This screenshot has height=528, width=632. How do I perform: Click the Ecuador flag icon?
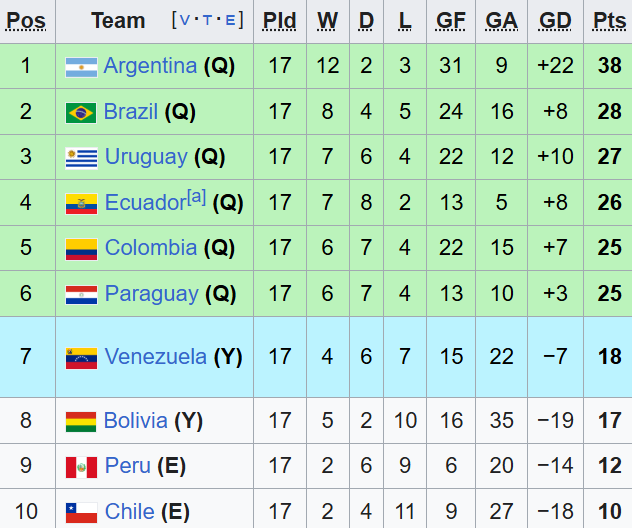point(81,203)
